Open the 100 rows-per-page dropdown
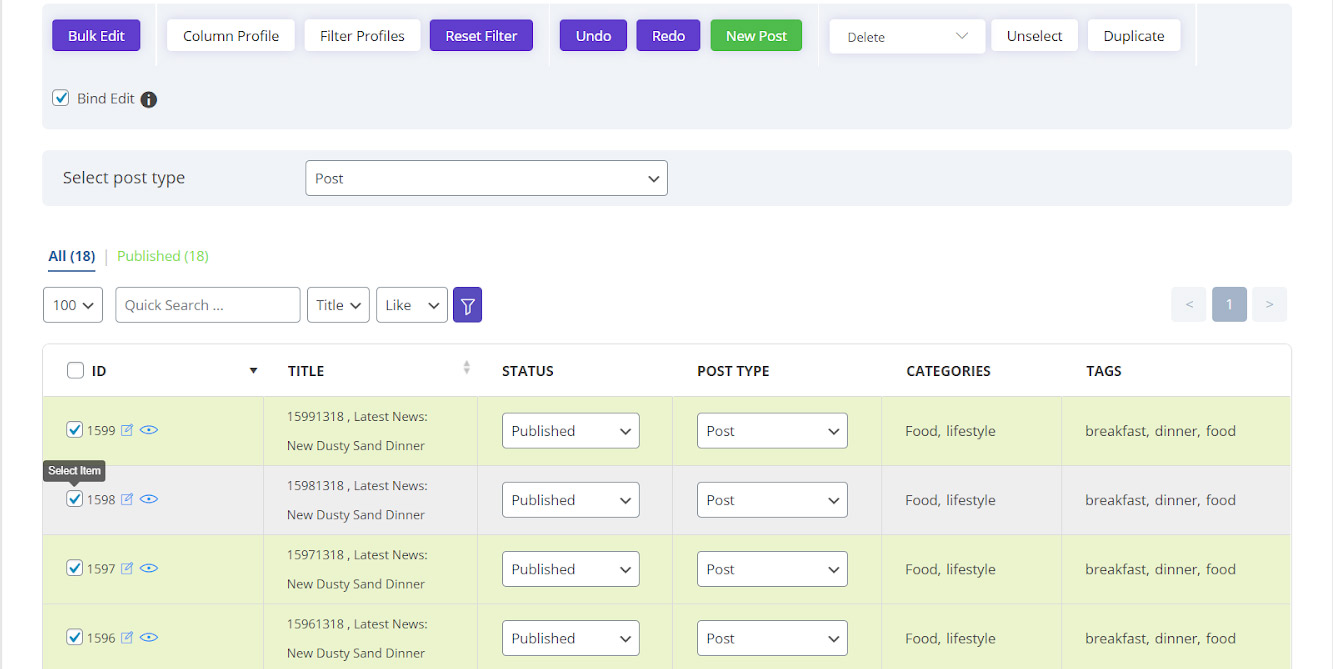1333x669 pixels. pyautogui.click(x=73, y=305)
